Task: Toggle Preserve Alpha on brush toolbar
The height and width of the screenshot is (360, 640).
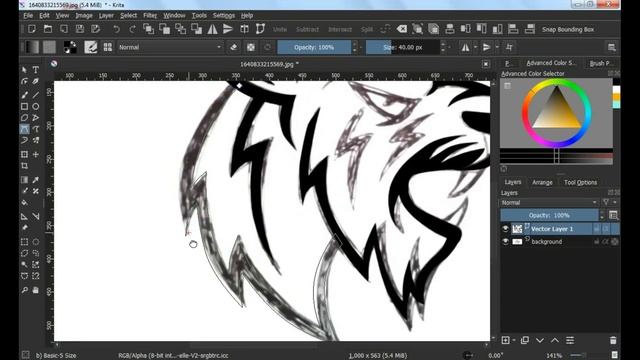Action: coord(251,47)
